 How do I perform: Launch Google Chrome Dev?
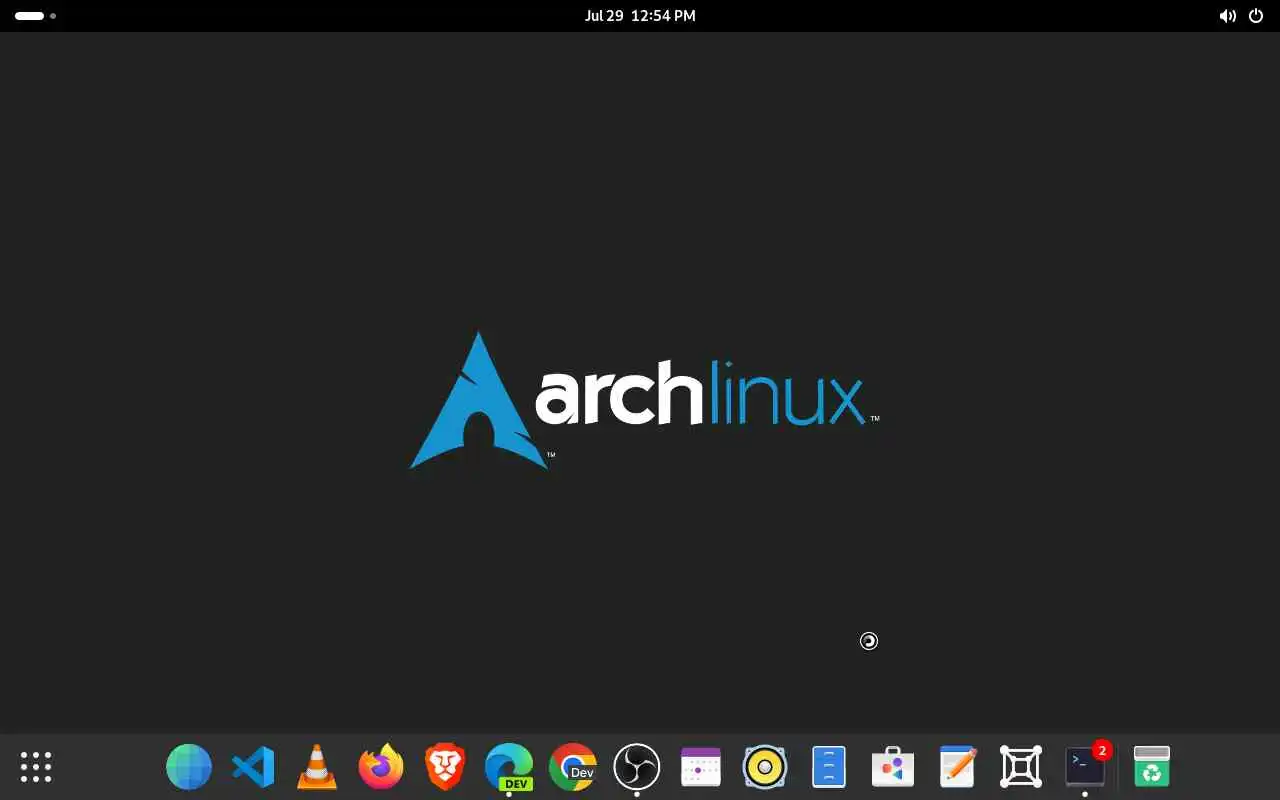[x=573, y=767]
